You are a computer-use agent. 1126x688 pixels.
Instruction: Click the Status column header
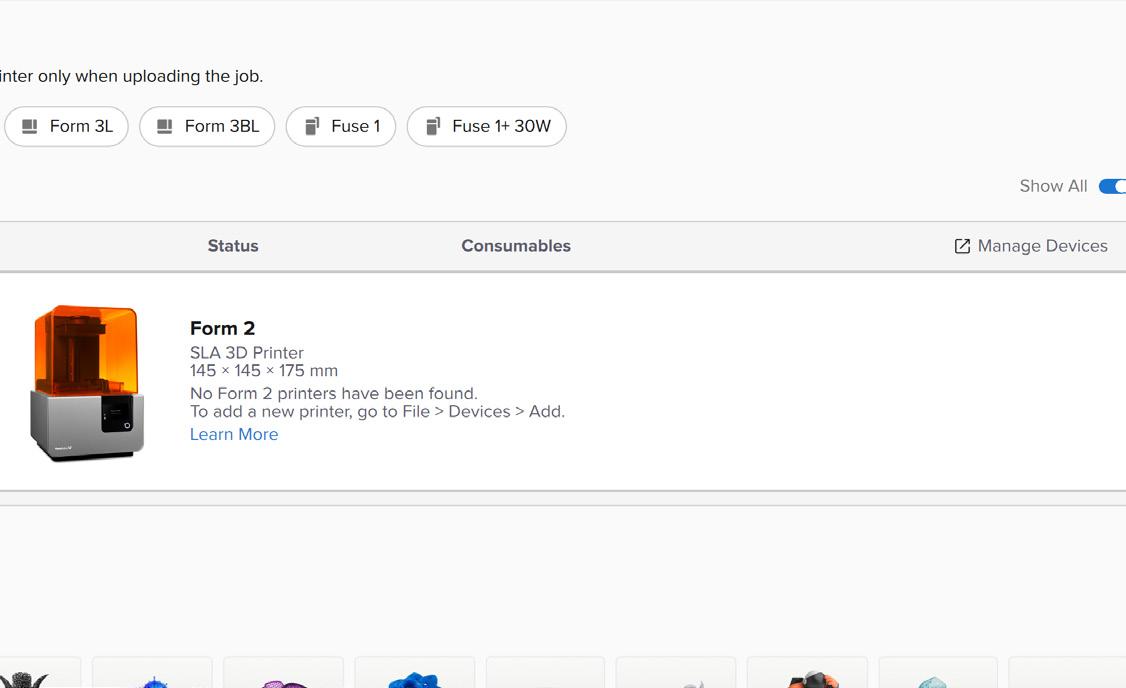[x=233, y=246]
